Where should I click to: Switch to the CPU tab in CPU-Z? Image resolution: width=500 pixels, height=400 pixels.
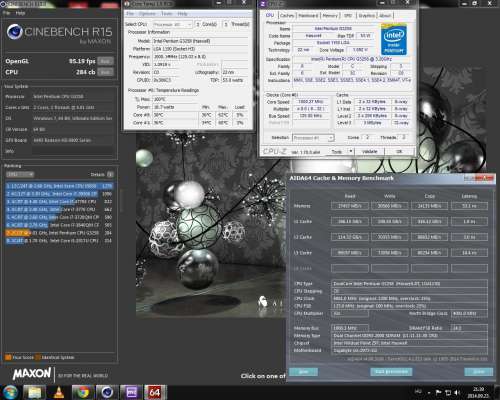270,15
